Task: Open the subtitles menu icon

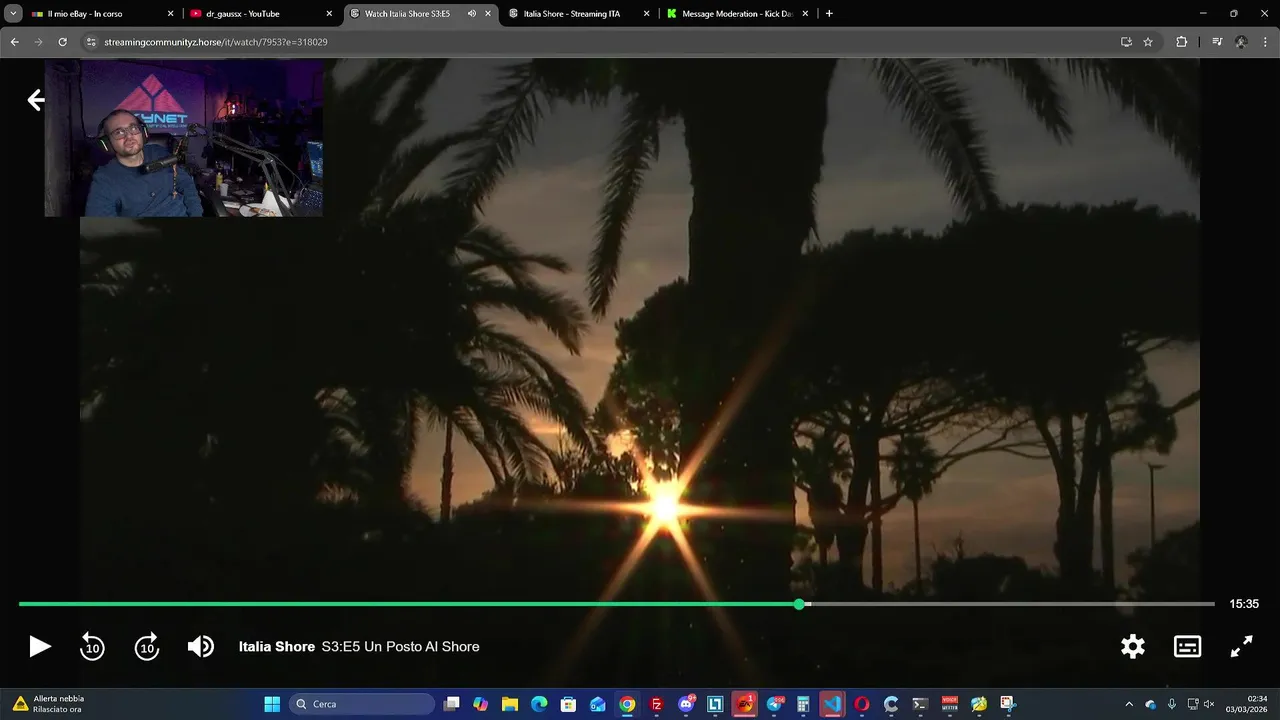Action: point(1187,647)
